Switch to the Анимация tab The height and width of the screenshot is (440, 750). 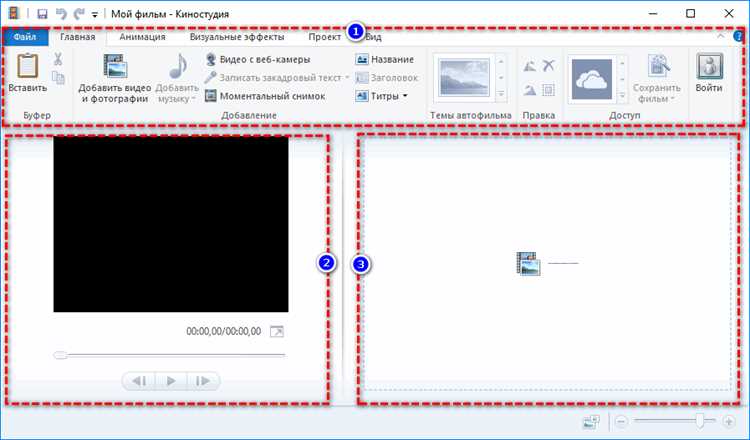(x=142, y=37)
